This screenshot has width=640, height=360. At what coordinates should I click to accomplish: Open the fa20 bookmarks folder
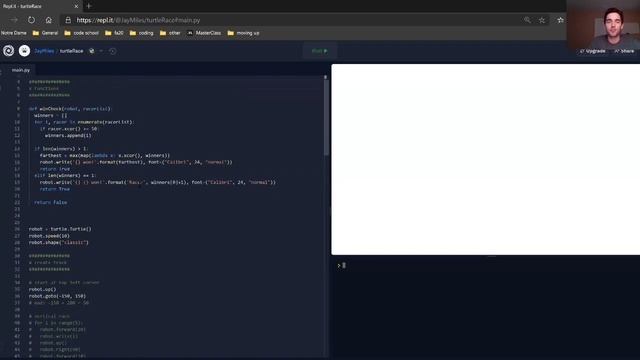tap(114, 33)
